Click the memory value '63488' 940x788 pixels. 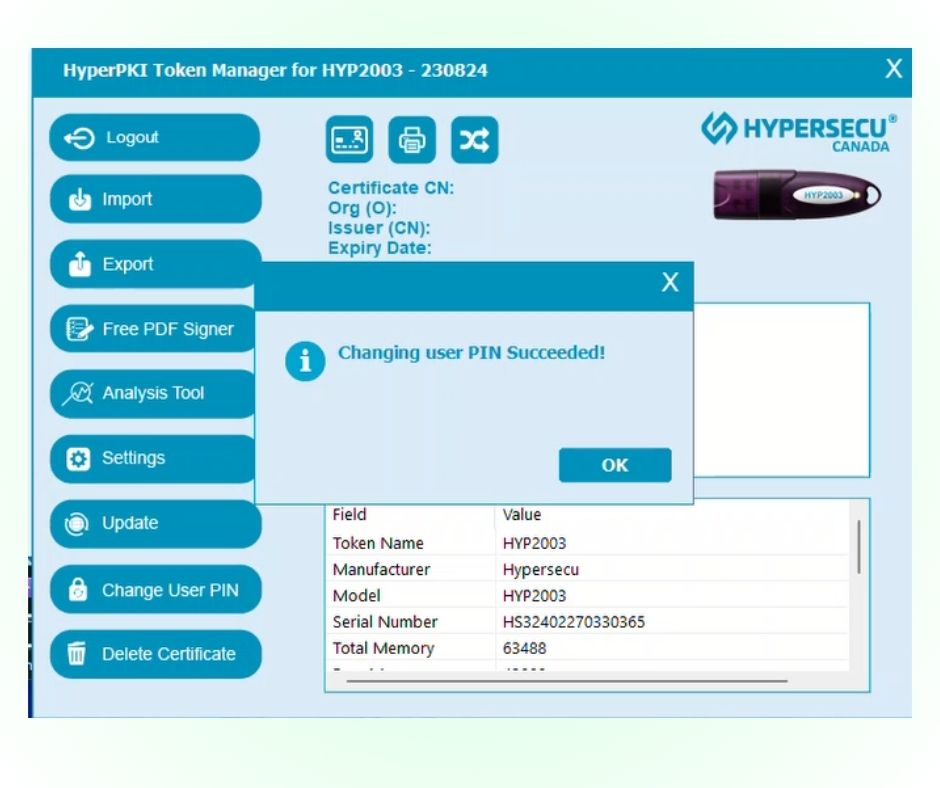525,648
